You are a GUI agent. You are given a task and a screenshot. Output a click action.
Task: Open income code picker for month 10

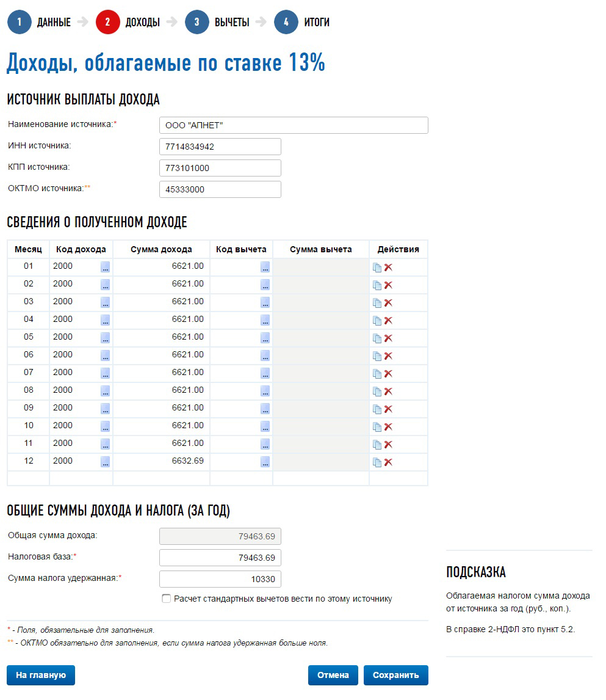coord(105,426)
